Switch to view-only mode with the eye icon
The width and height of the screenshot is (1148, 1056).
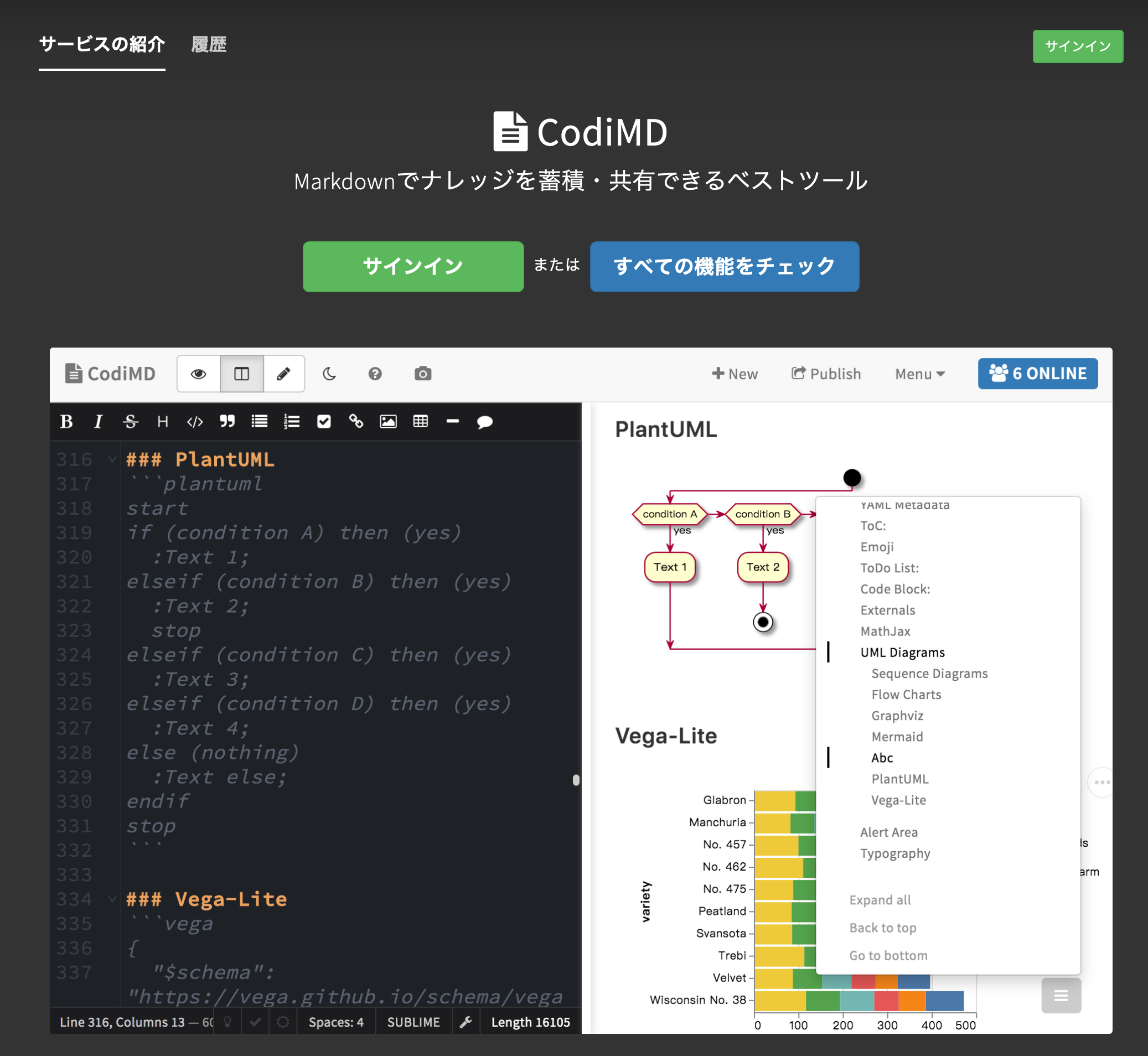tap(198, 373)
